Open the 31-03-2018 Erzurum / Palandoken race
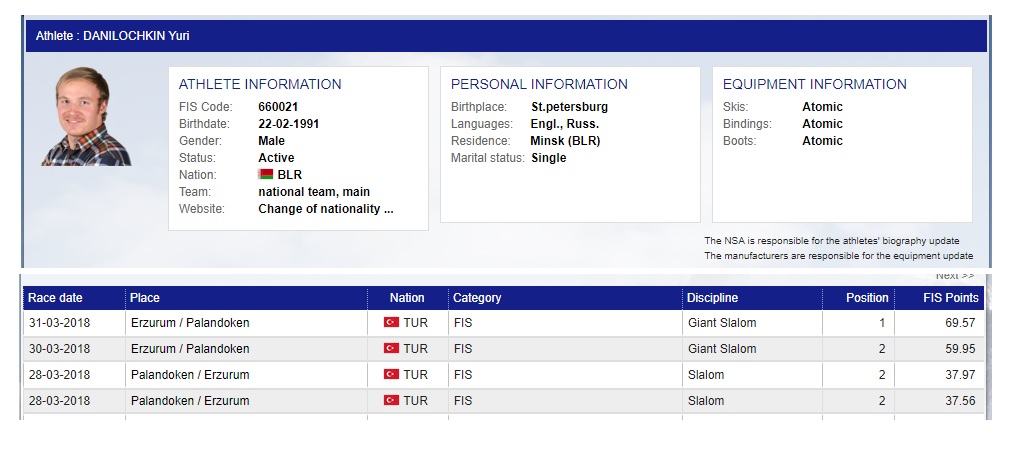Image resolution: width=1036 pixels, height=452 pixels. pos(503,323)
